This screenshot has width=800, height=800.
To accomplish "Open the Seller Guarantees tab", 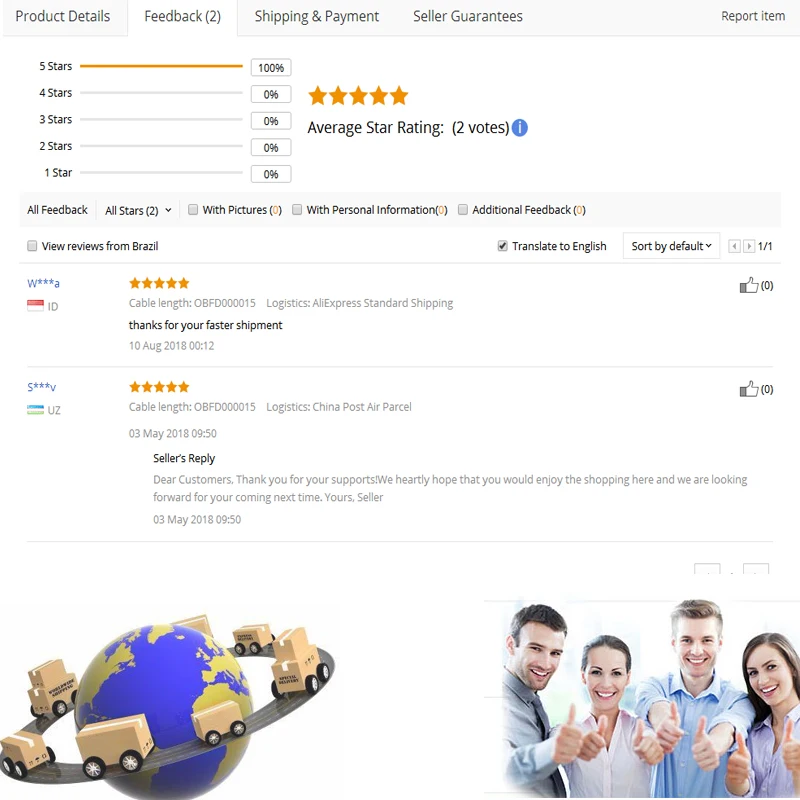I will (x=467, y=16).
